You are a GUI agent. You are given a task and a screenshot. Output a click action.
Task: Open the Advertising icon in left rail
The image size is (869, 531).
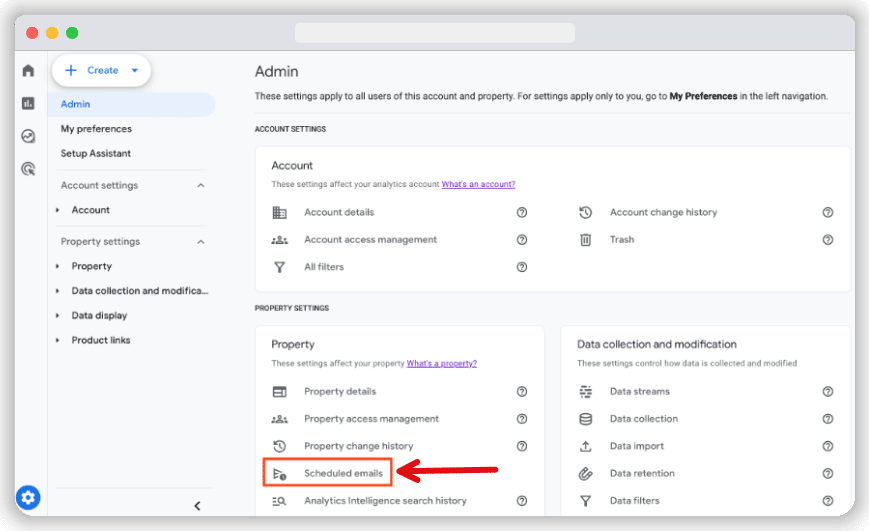[28, 169]
